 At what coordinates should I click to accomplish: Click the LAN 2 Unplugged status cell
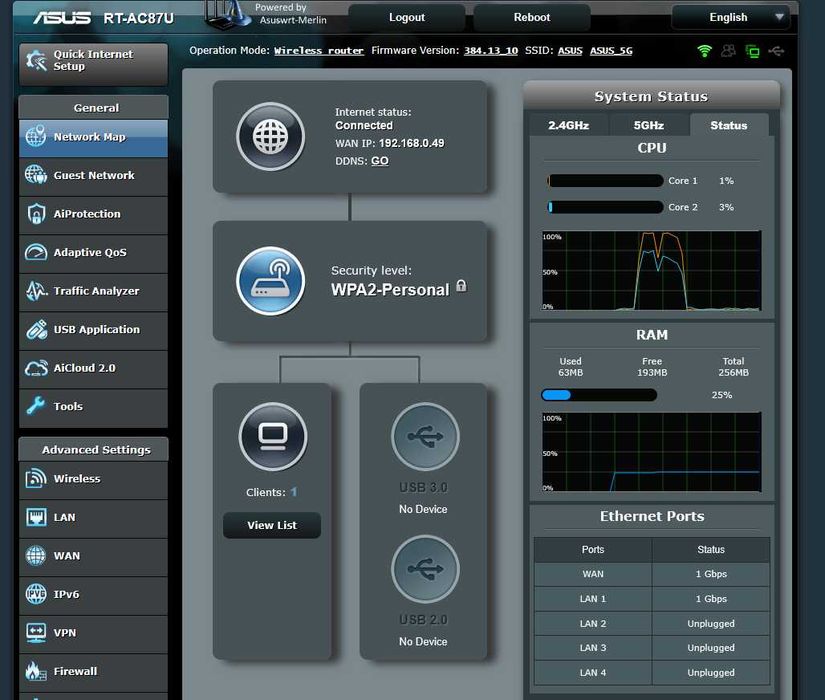pos(711,623)
